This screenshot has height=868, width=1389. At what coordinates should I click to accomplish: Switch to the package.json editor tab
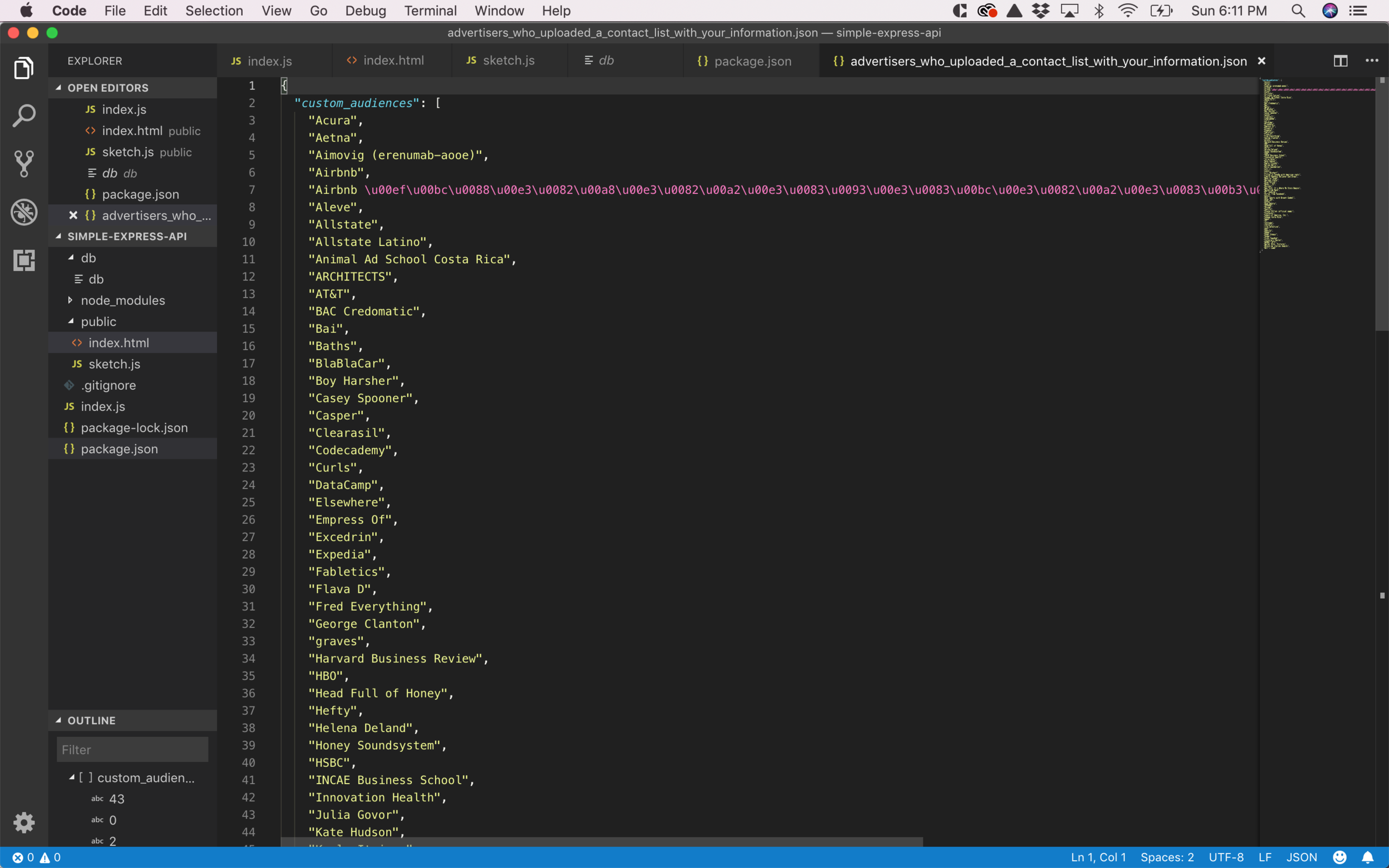point(751,61)
